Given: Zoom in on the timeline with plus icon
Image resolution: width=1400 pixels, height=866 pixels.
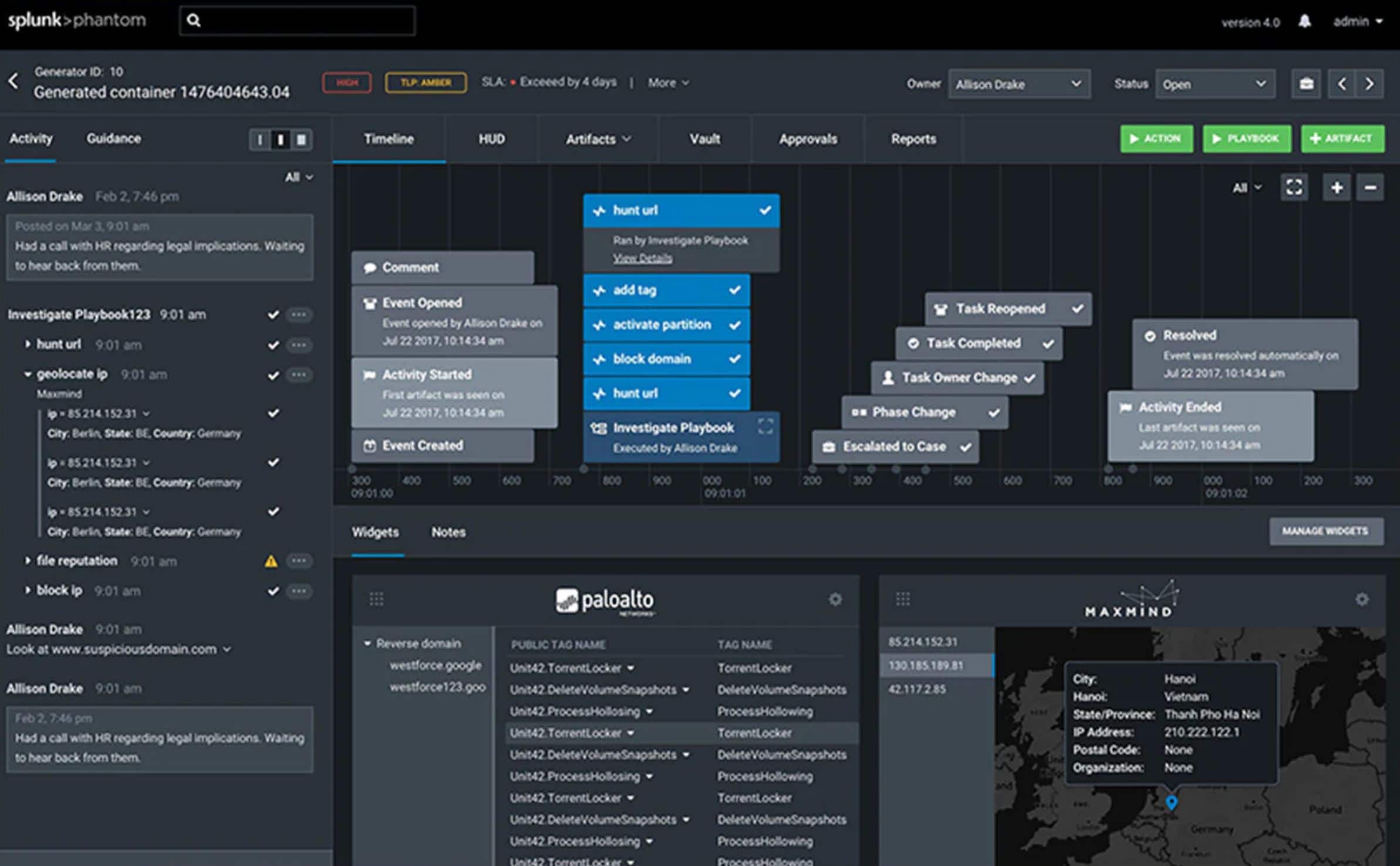Looking at the screenshot, I should [1337, 187].
